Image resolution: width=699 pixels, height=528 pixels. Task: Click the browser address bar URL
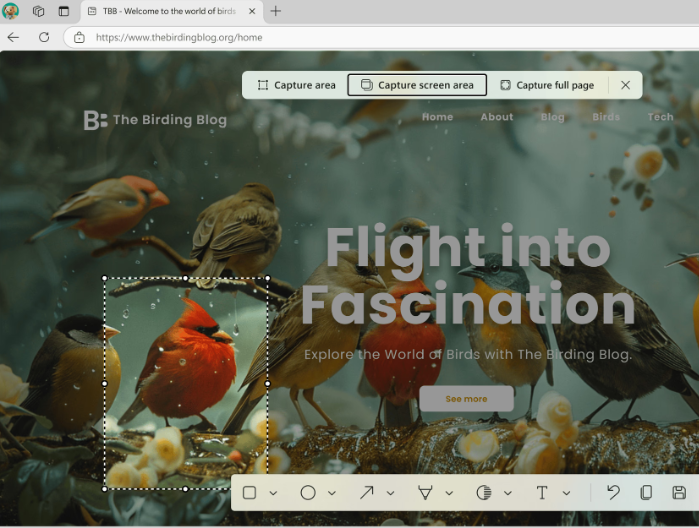point(179,37)
